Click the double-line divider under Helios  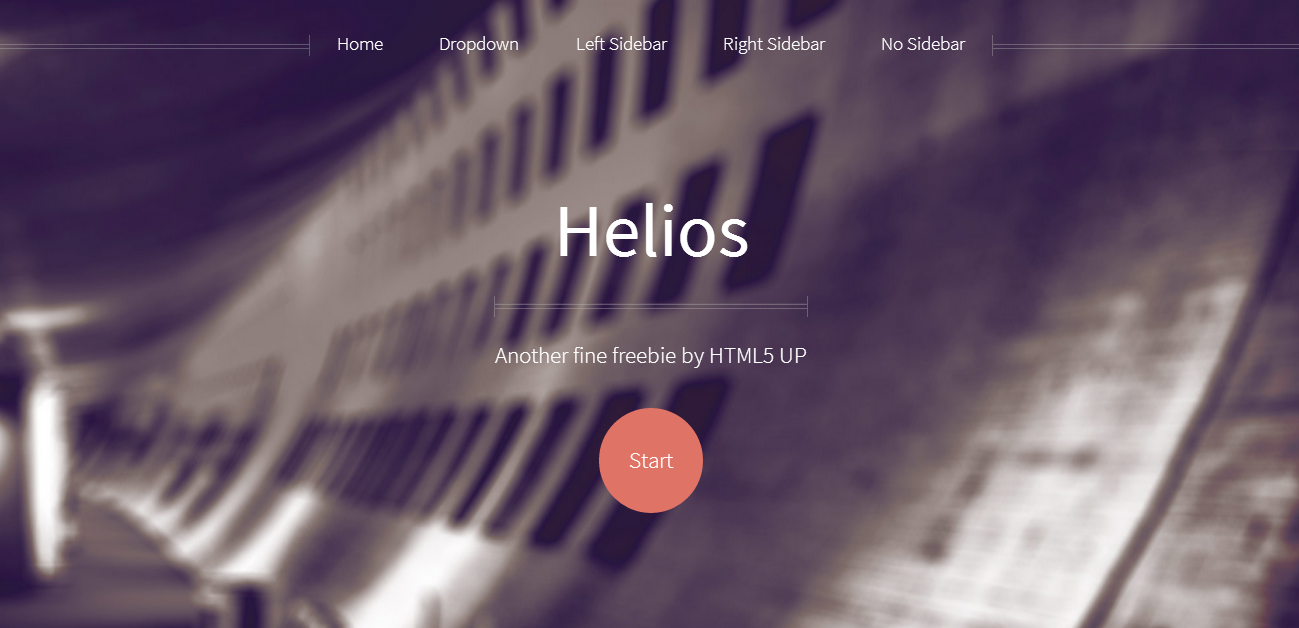pos(651,306)
